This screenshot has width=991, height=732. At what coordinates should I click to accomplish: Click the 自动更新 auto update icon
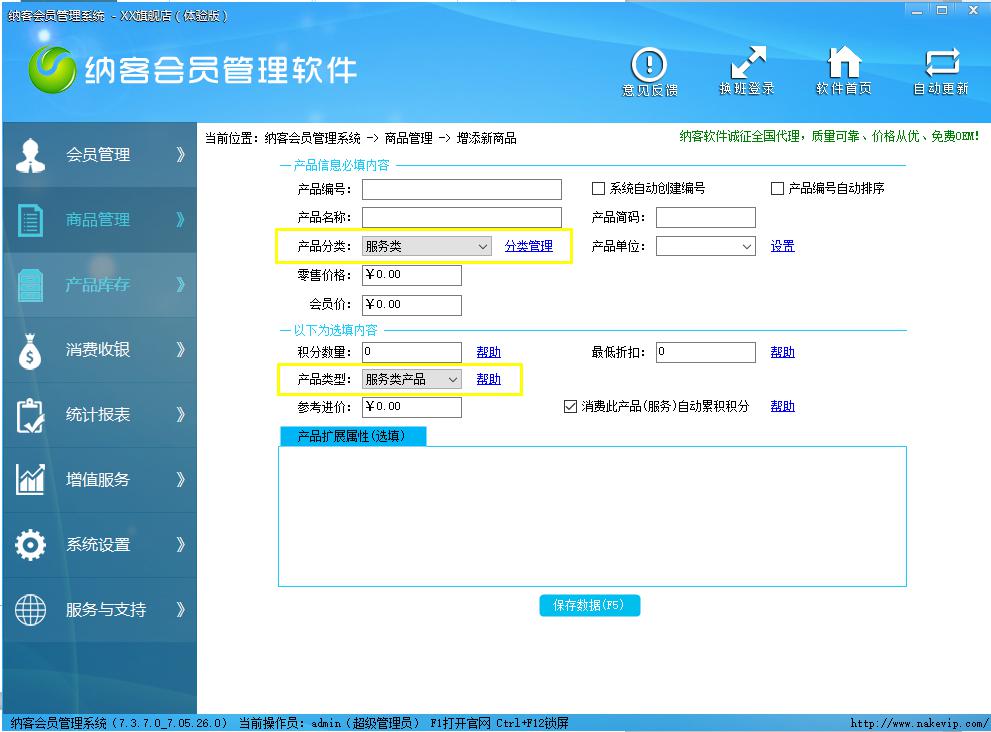tap(941, 64)
